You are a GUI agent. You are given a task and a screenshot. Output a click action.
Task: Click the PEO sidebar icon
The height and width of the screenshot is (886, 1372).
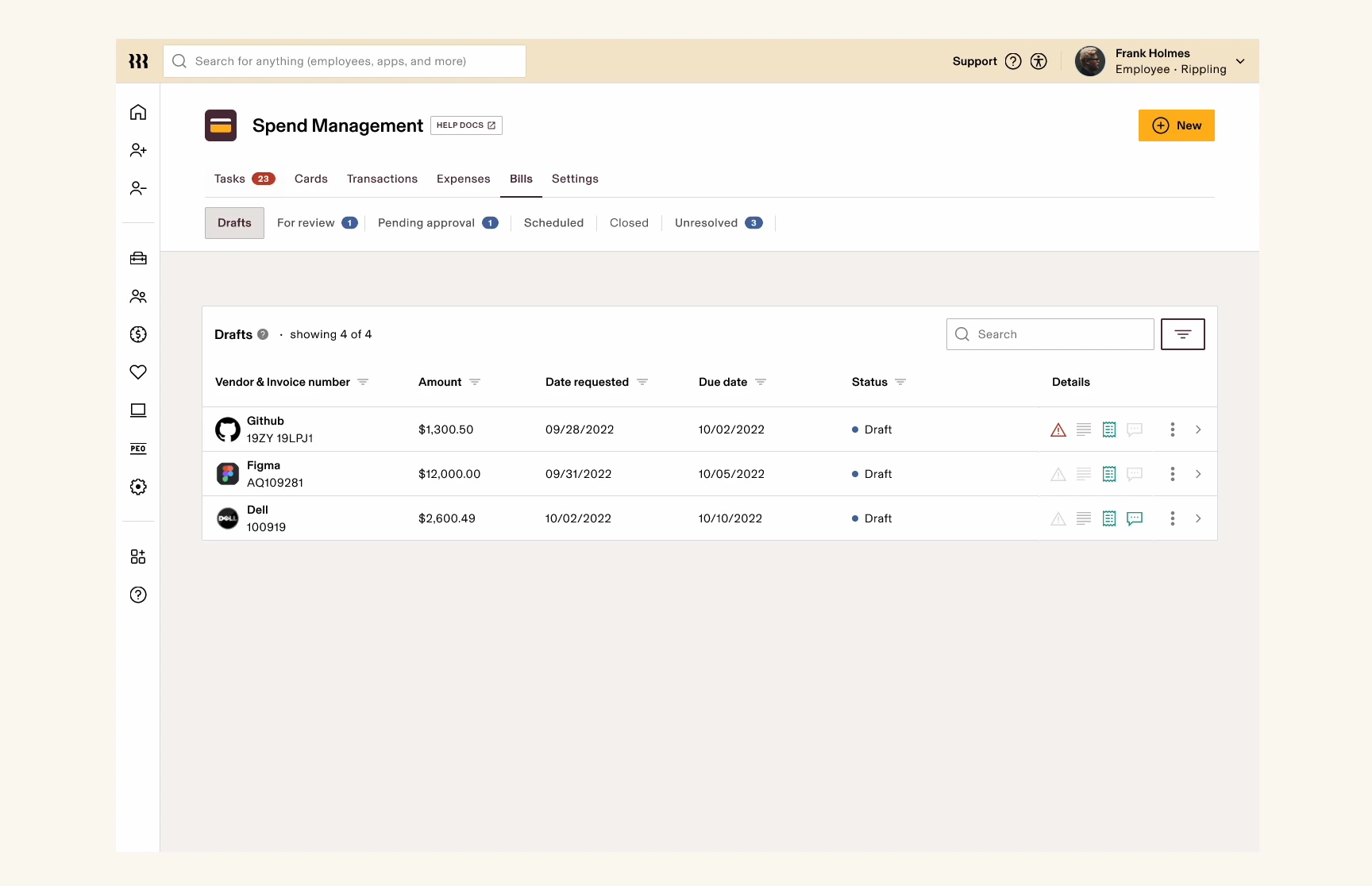(x=138, y=449)
